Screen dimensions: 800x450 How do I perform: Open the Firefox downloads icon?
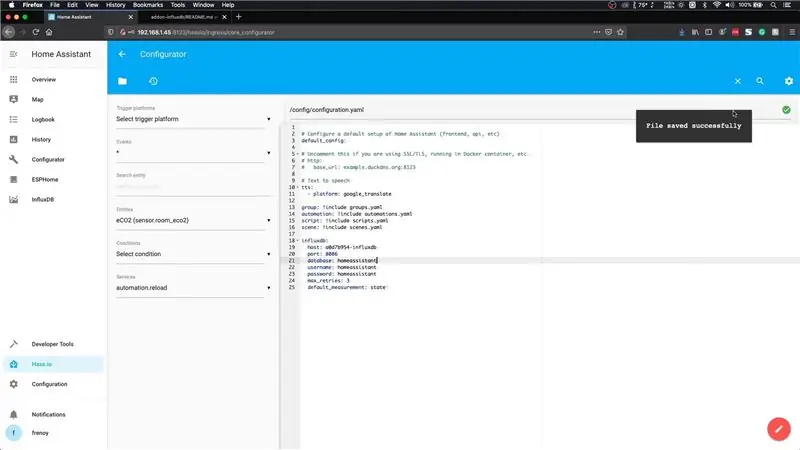point(682,32)
